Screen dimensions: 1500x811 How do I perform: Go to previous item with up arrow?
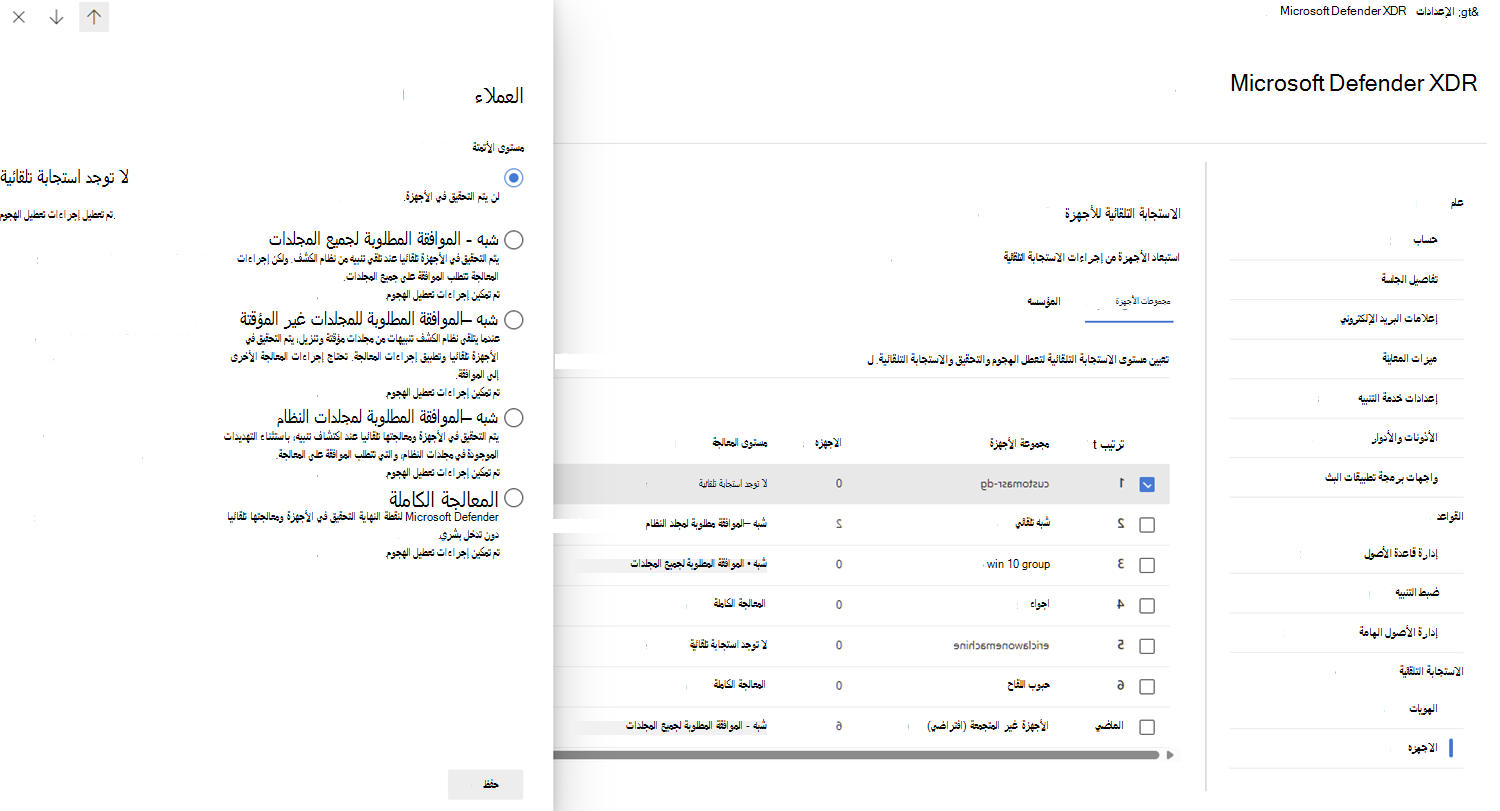(x=94, y=17)
